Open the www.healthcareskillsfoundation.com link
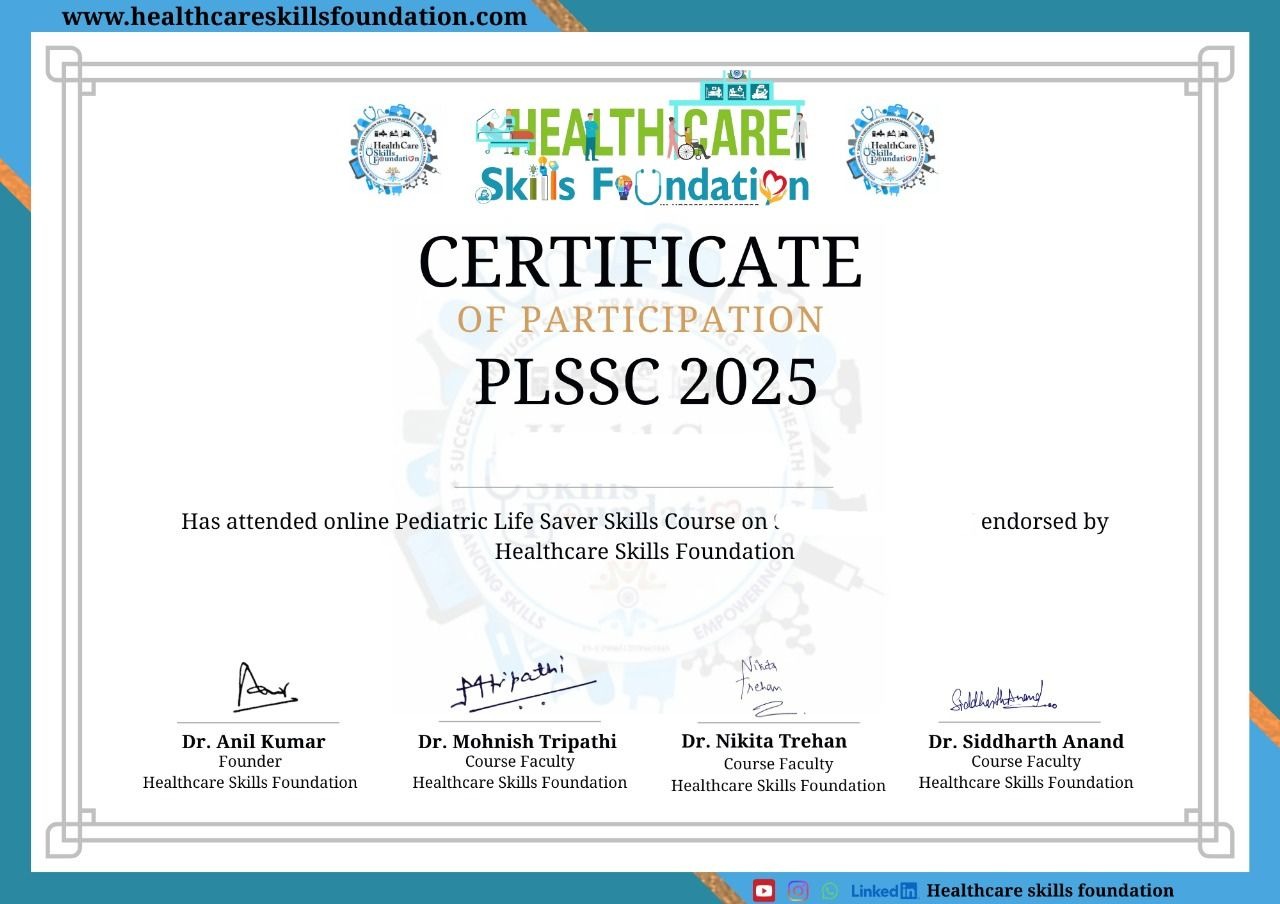This screenshot has height=904, width=1280. pyautogui.click(x=294, y=17)
